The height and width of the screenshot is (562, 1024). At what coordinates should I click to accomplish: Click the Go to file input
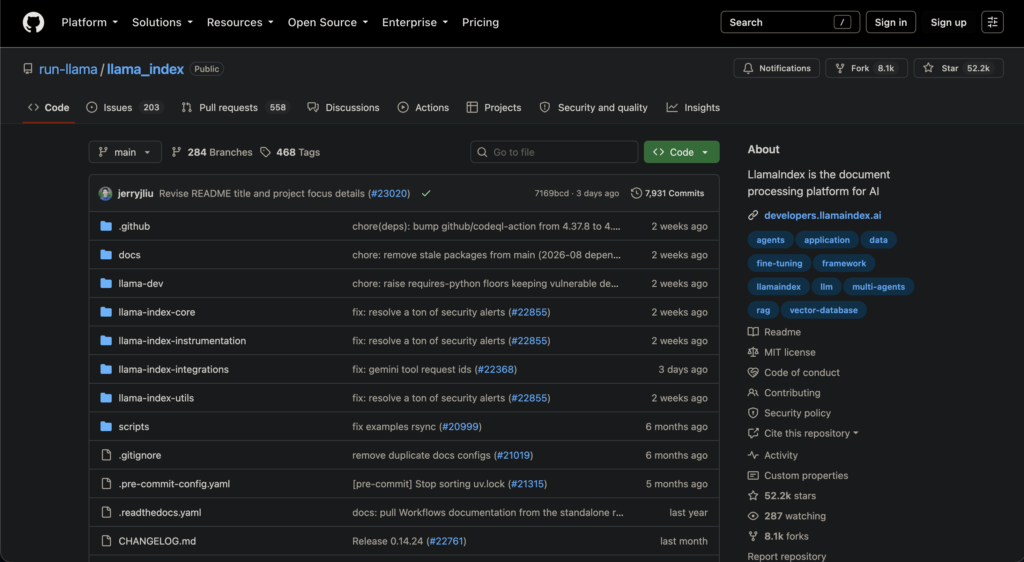(x=554, y=152)
